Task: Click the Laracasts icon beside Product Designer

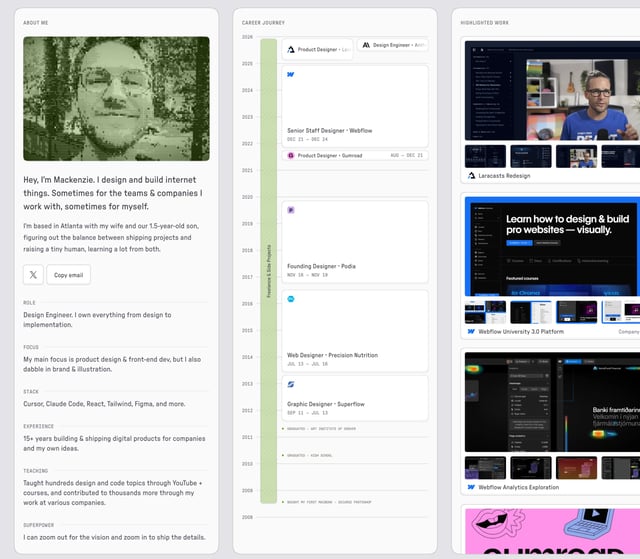Action: pyautogui.click(x=291, y=48)
